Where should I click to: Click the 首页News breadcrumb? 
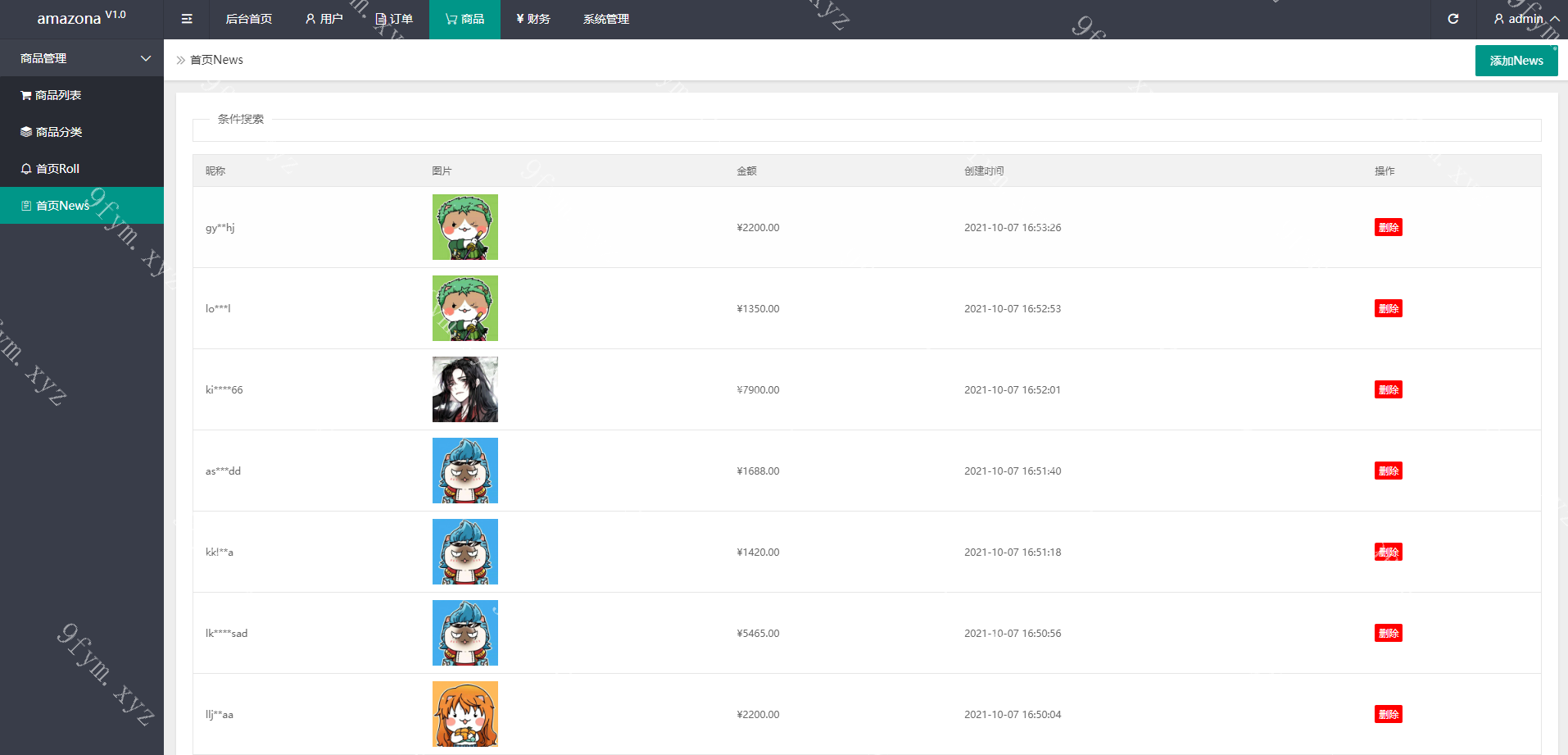click(216, 60)
